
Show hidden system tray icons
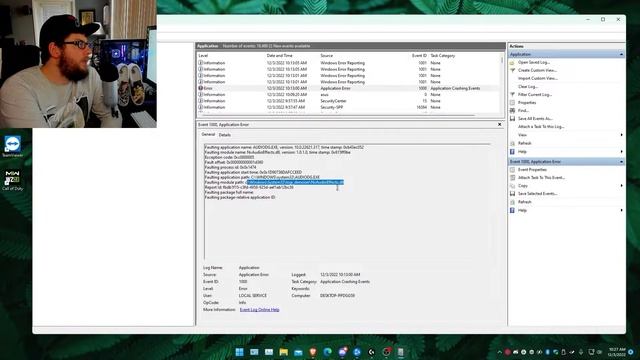coord(499,352)
